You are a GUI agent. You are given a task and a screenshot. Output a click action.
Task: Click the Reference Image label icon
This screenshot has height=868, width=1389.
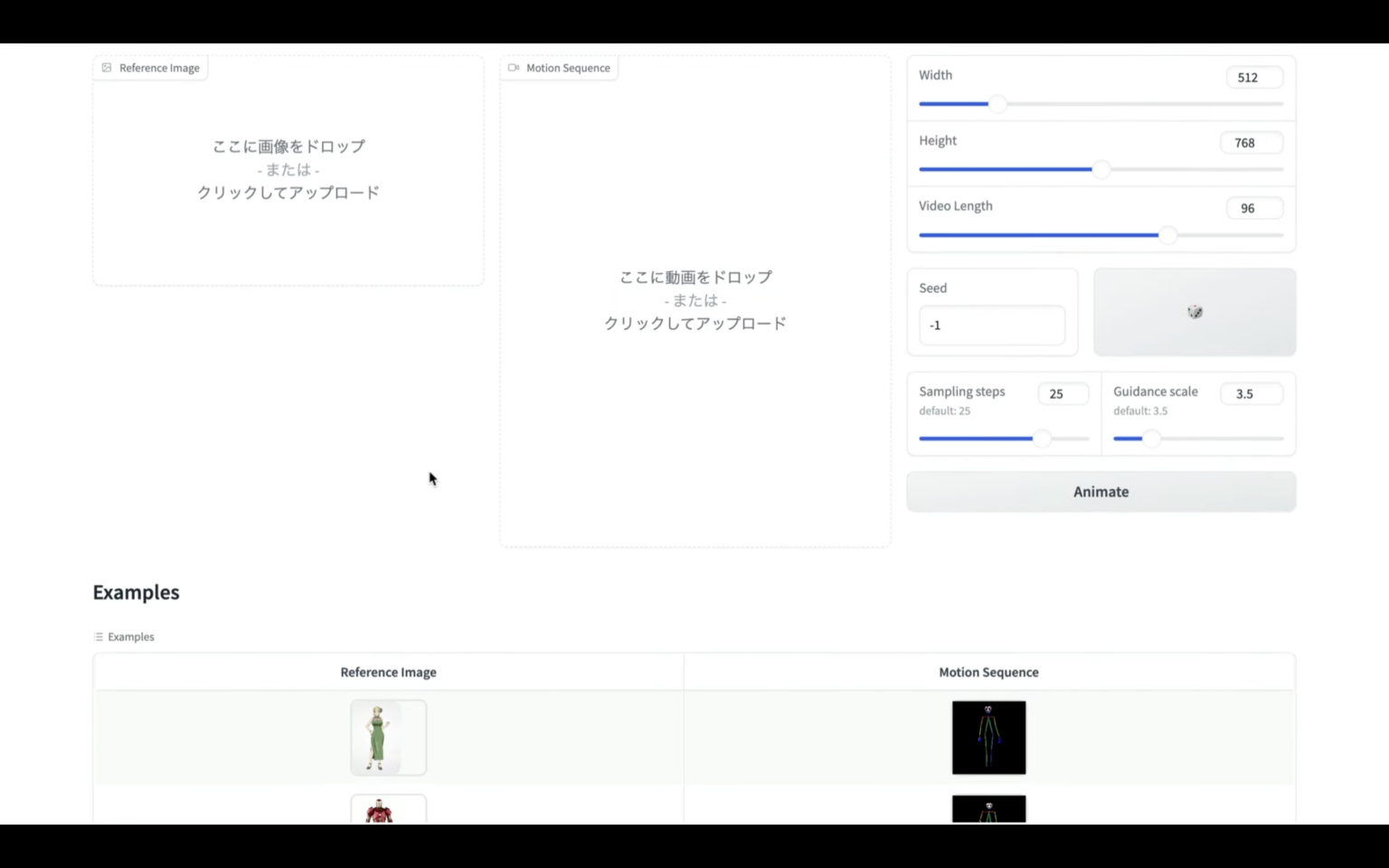(x=107, y=68)
